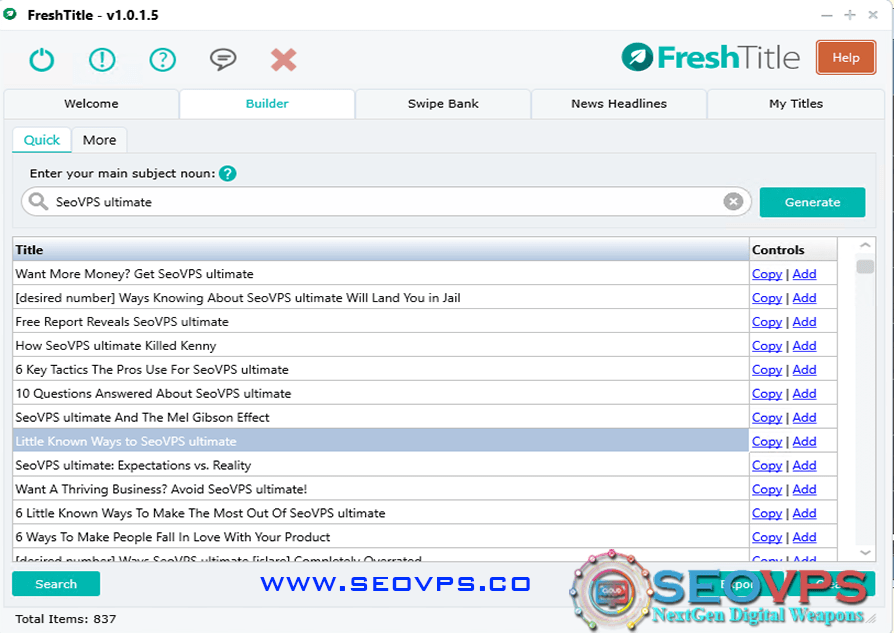894x633 pixels.
Task: Copy 'How SeoVPS ultimate Killed Kenny'
Action: click(x=767, y=346)
